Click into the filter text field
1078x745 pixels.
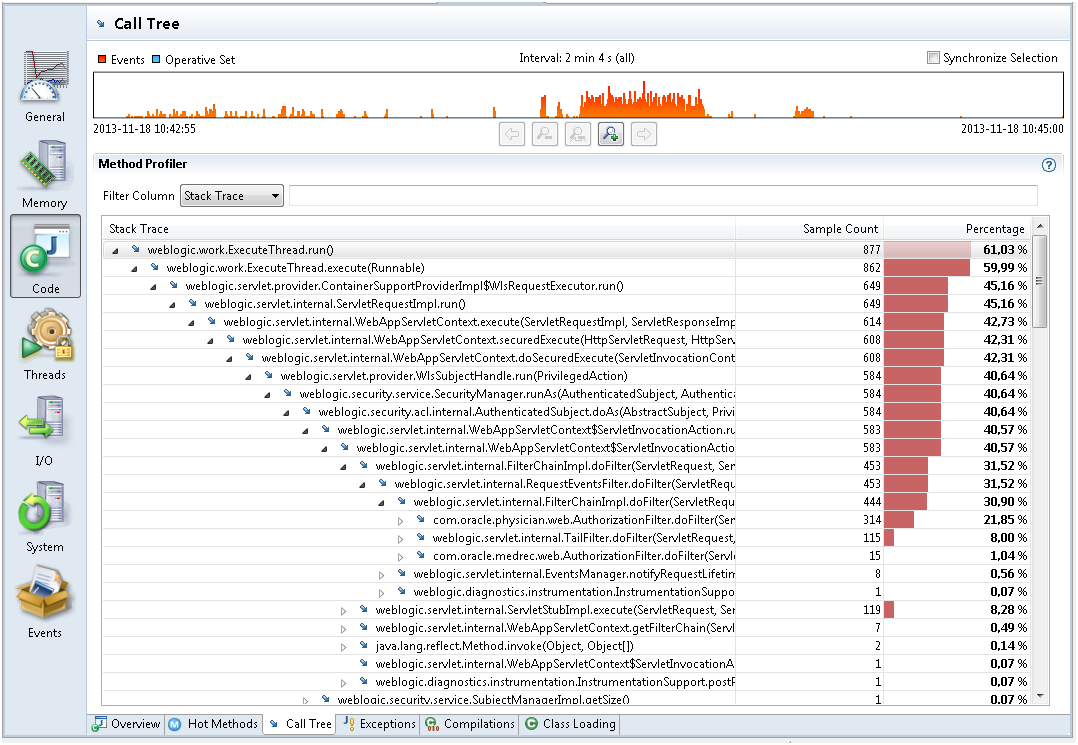662,196
